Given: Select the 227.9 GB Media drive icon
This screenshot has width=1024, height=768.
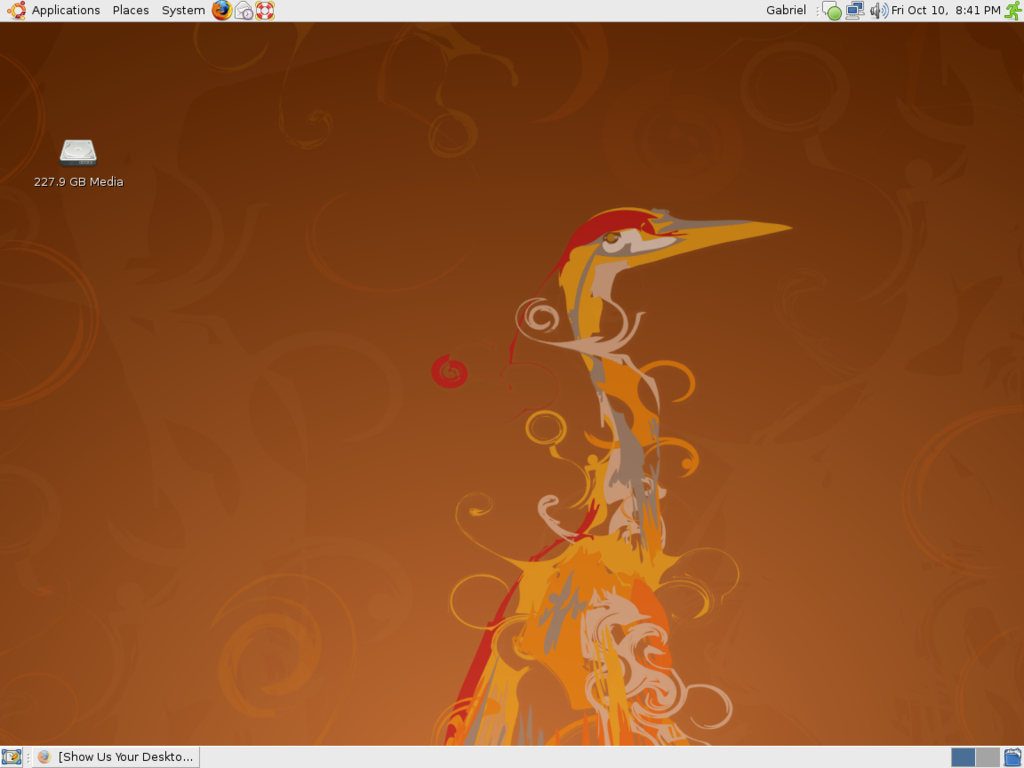Looking at the screenshot, I should coord(78,163).
